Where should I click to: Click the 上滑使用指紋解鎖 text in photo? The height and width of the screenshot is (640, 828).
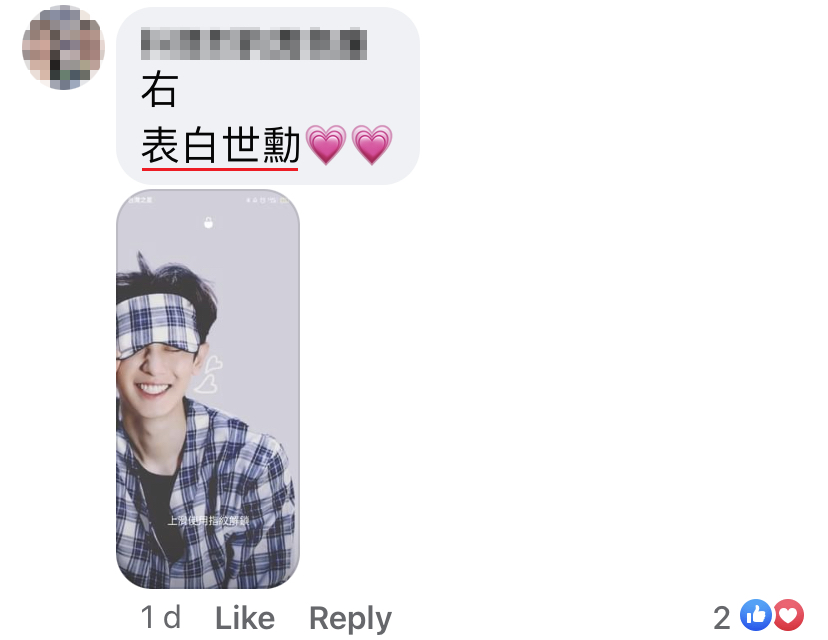[208, 521]
